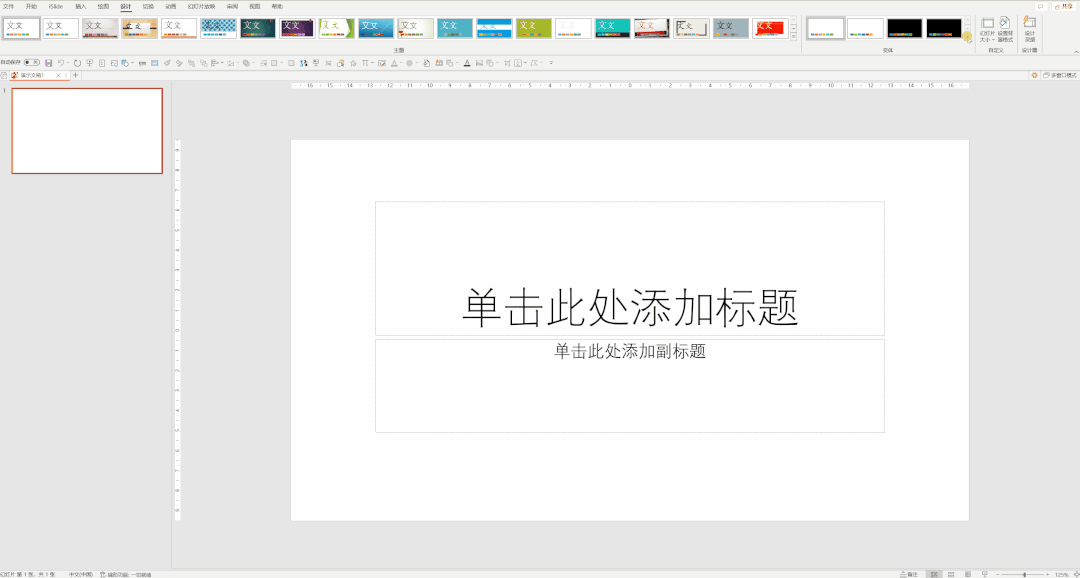Screen dimensions: 1080x578
Task: Click the orange gear icon near 多窗口模式
Action: (1035, 75)
